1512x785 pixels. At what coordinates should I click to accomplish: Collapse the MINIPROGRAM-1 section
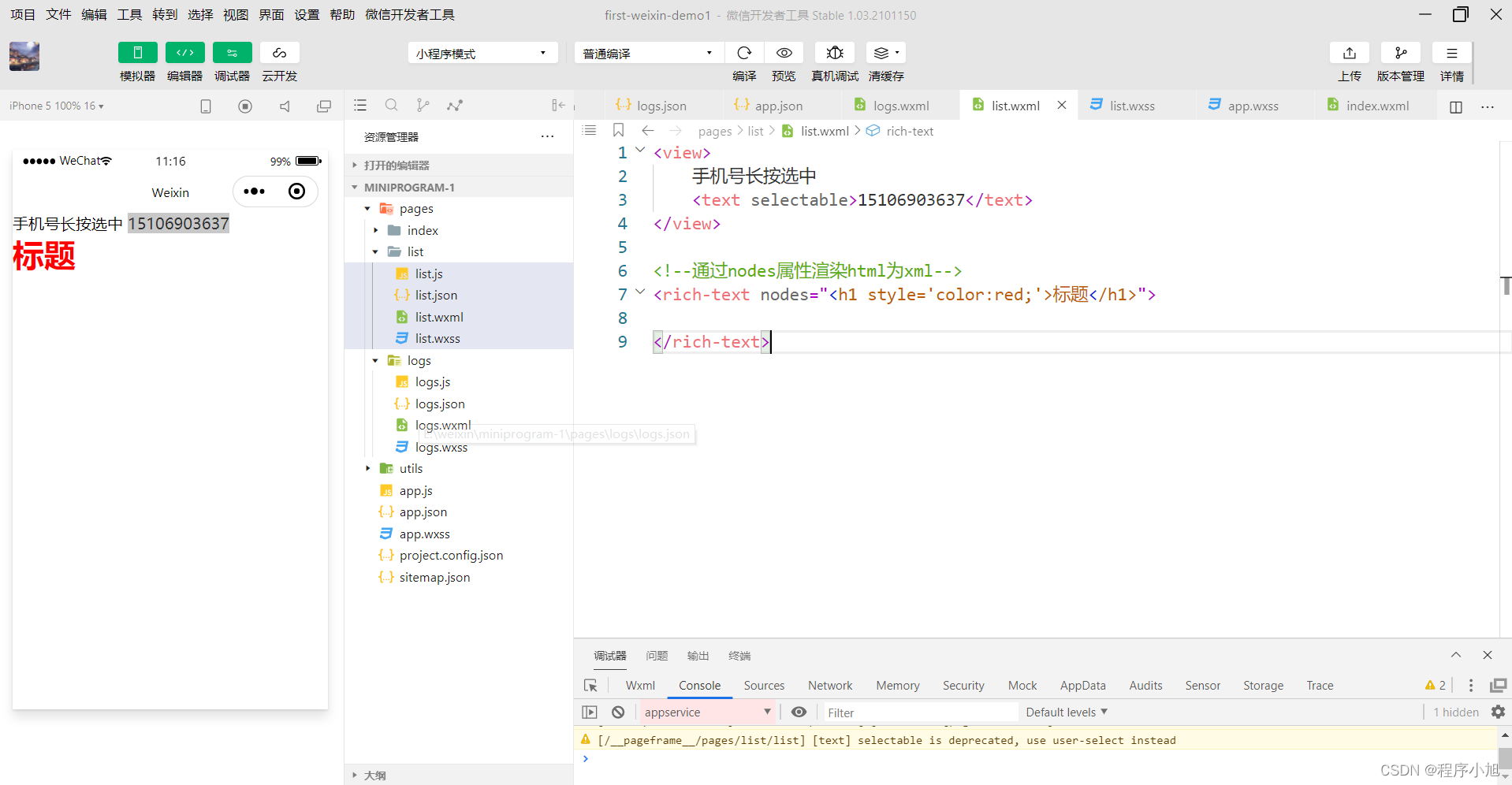459,187
